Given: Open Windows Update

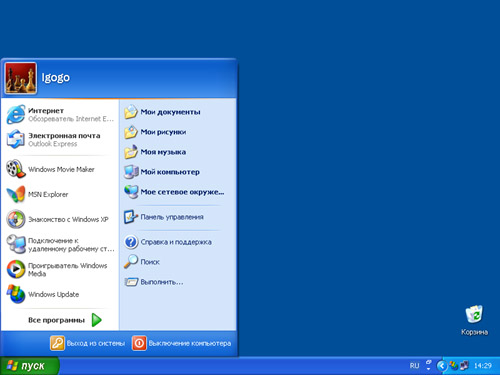Looking at the screenshot, I should point(60,294).
